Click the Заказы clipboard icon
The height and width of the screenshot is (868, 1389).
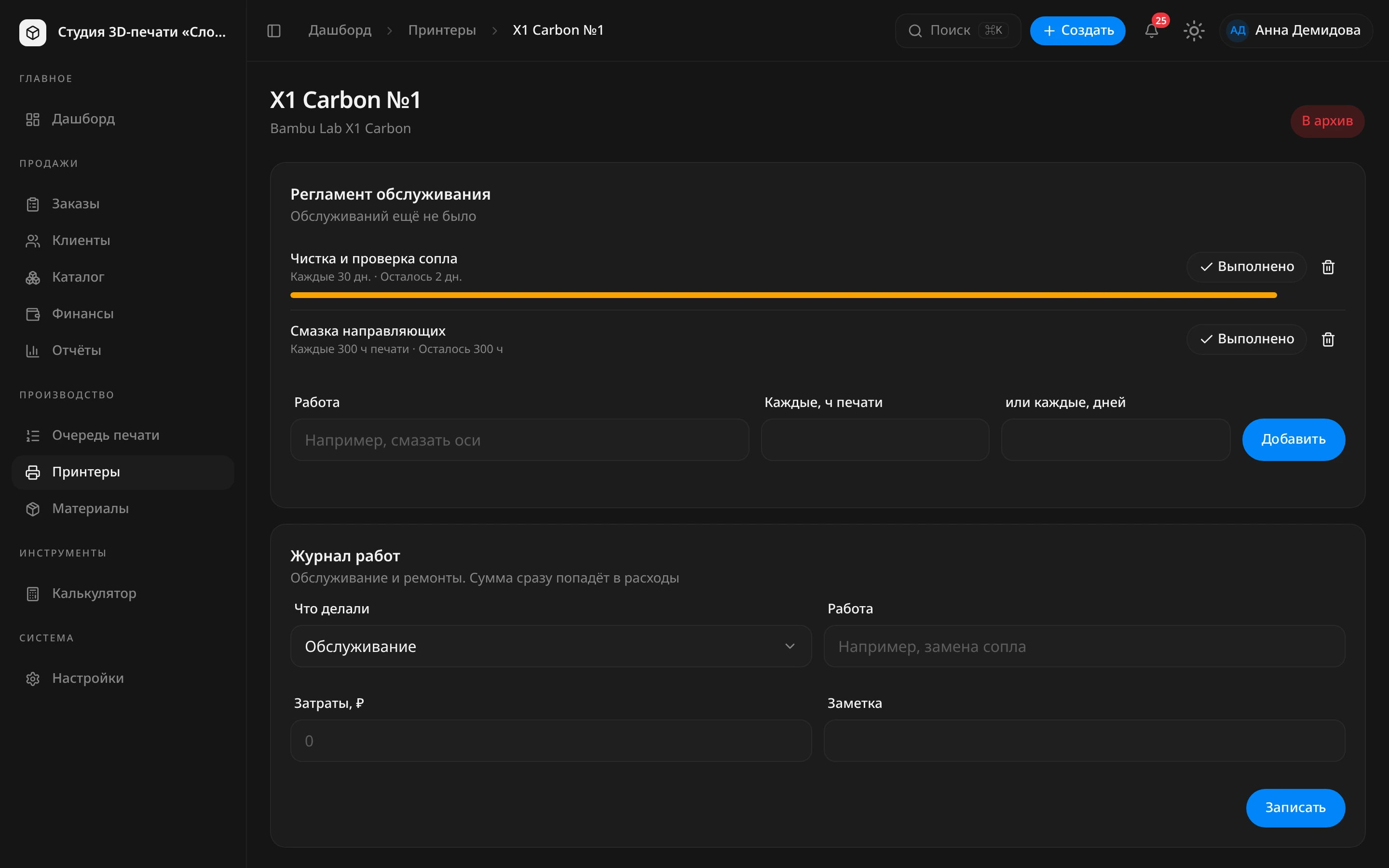(x=33, y=204)
